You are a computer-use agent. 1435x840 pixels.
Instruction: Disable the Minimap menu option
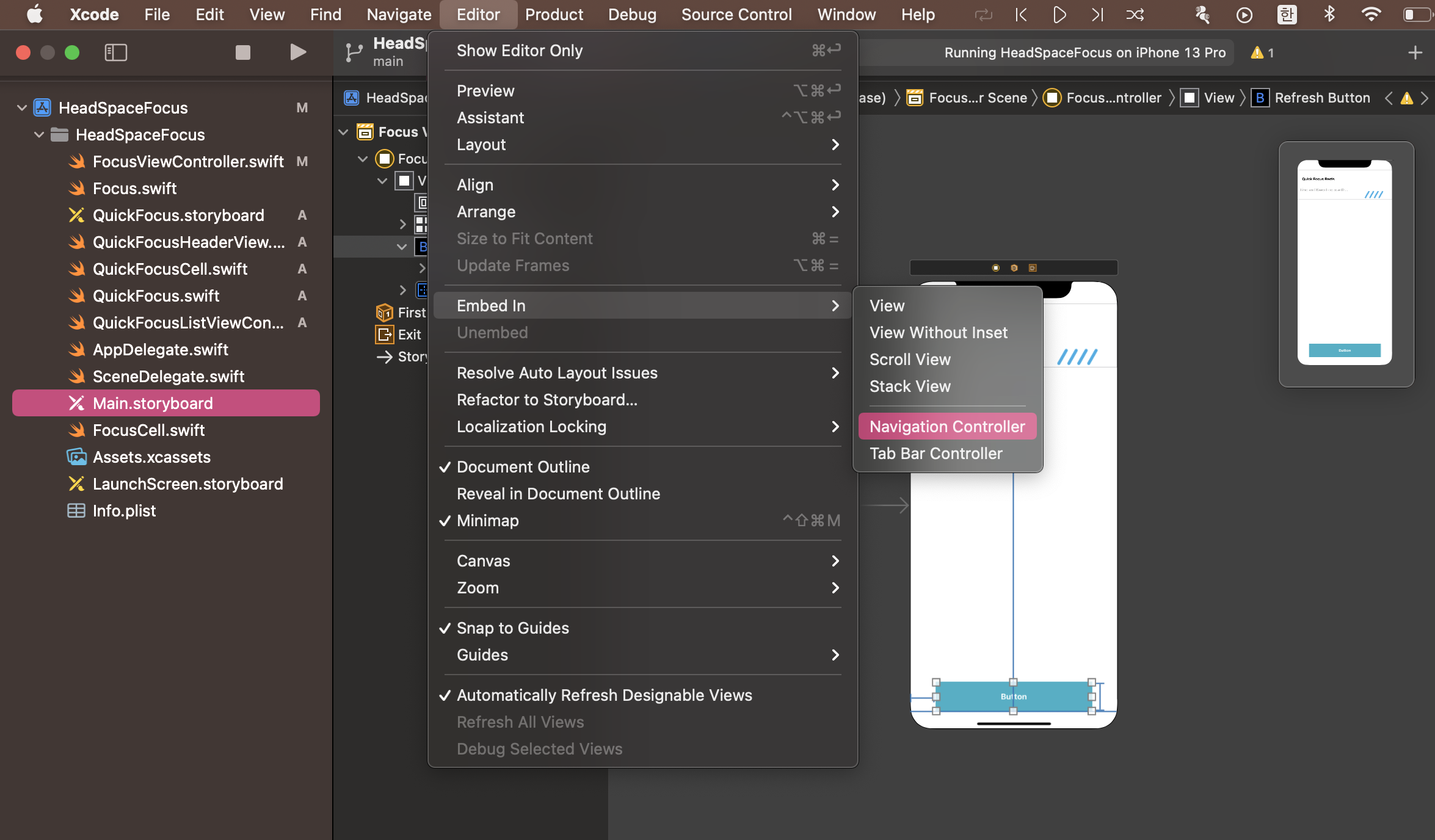(x=487, y=520)
